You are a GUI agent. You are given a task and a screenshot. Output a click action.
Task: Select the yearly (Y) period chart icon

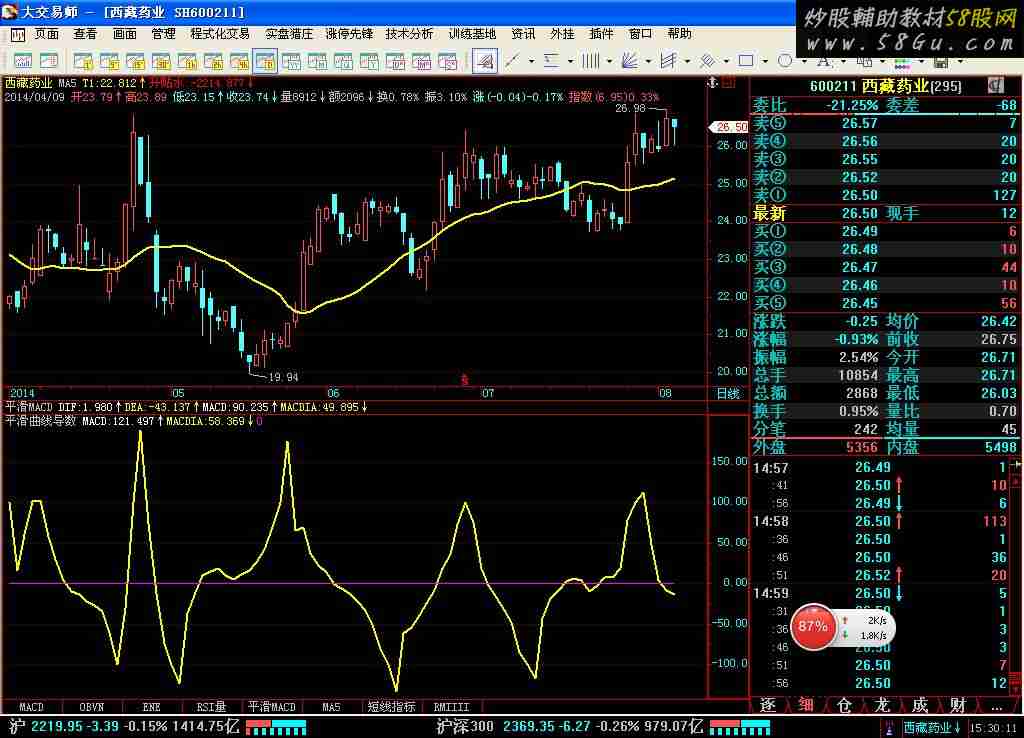click(x=370, y=61)
